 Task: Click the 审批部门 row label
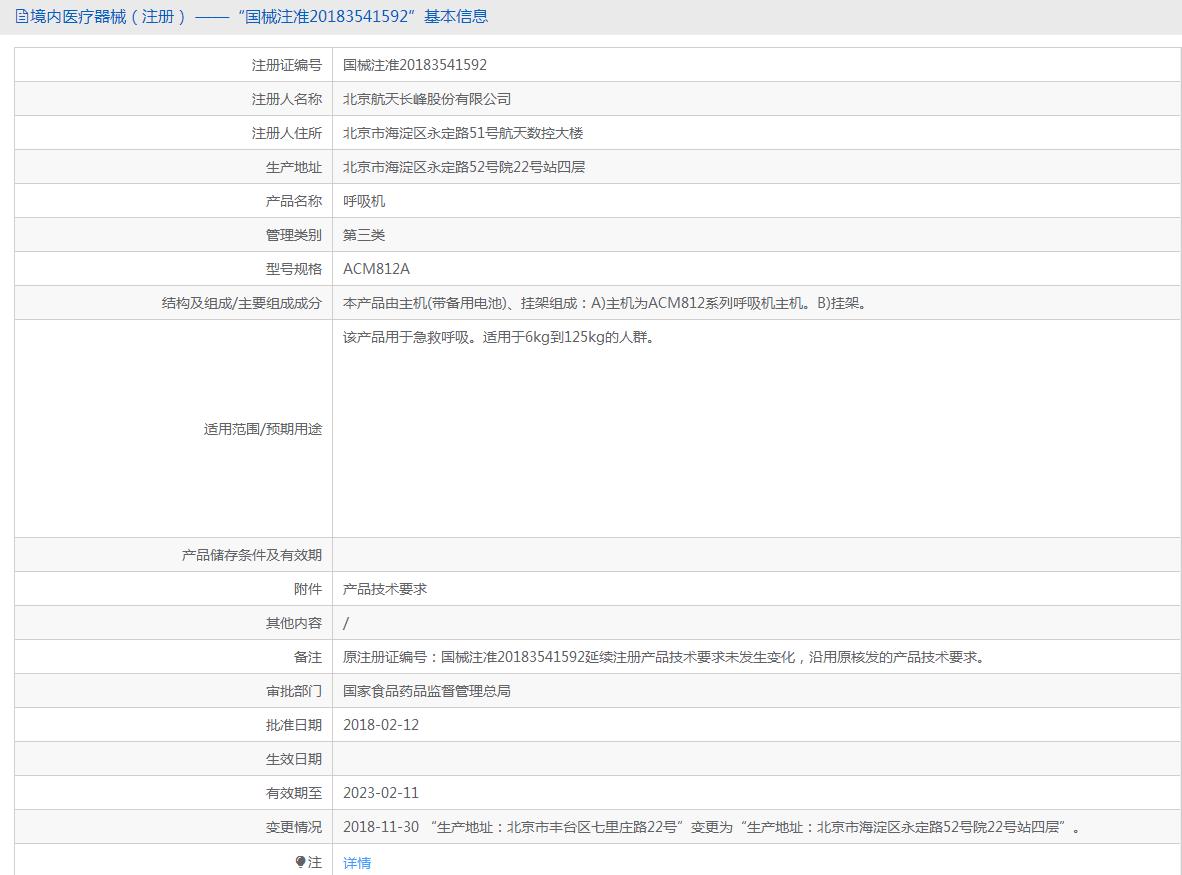[x=293, y=691]
